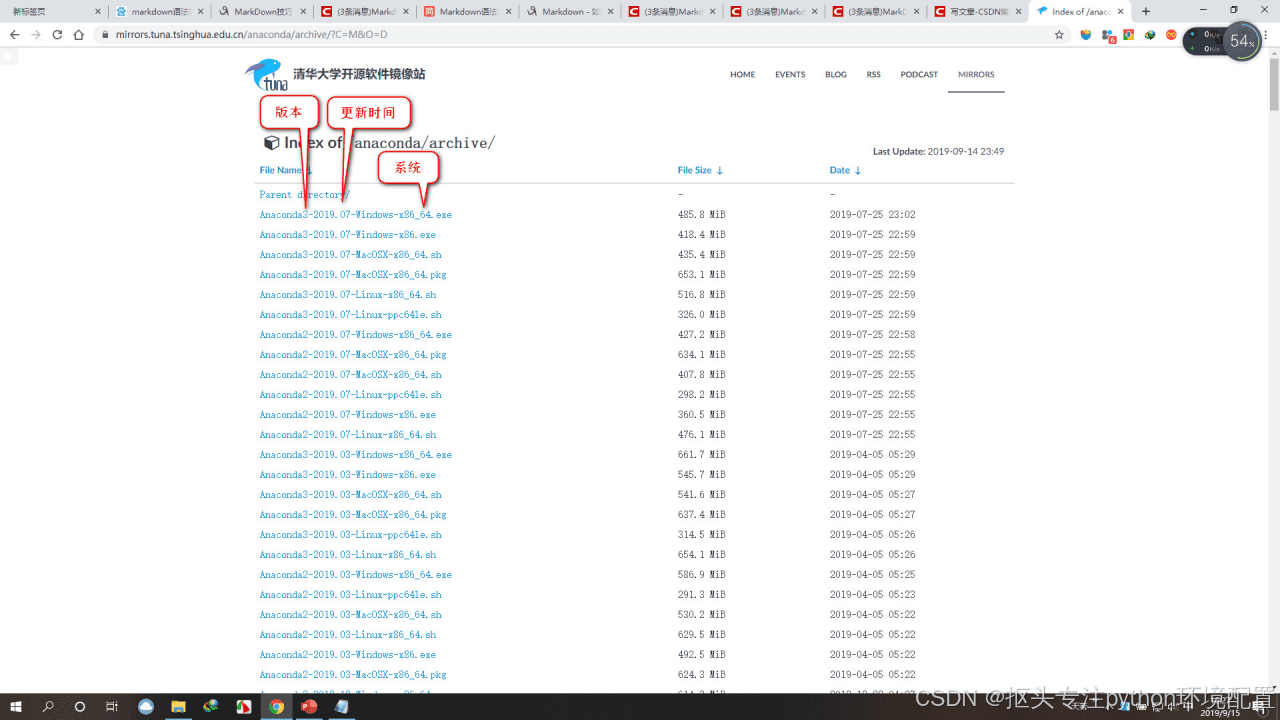Viewport: 1280px width, 720px height.
Task: Sort the listing by Date arrow
Action: tap(857, 171)
